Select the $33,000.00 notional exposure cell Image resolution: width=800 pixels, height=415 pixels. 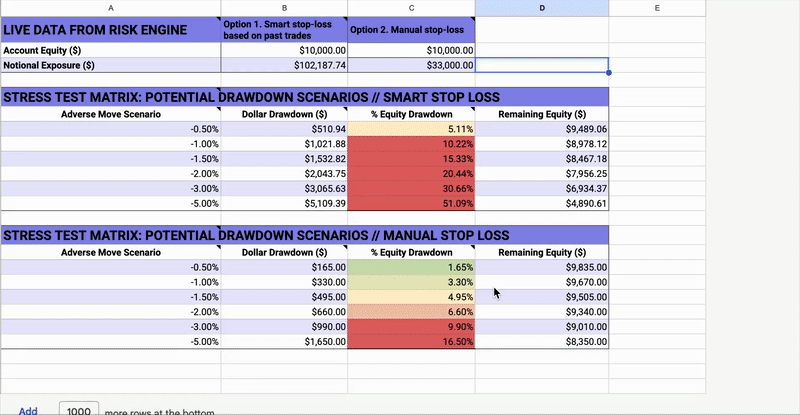tap(411, 65)
